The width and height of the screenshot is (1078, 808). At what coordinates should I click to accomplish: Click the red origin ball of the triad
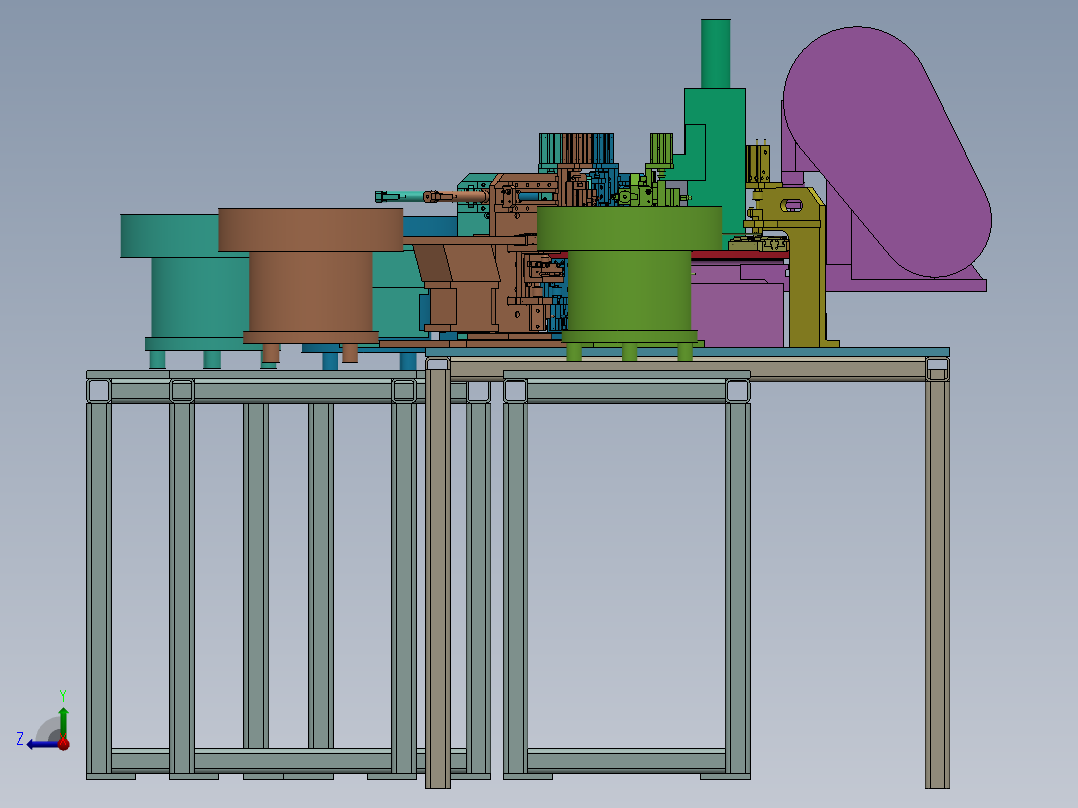tap(63, 743)
